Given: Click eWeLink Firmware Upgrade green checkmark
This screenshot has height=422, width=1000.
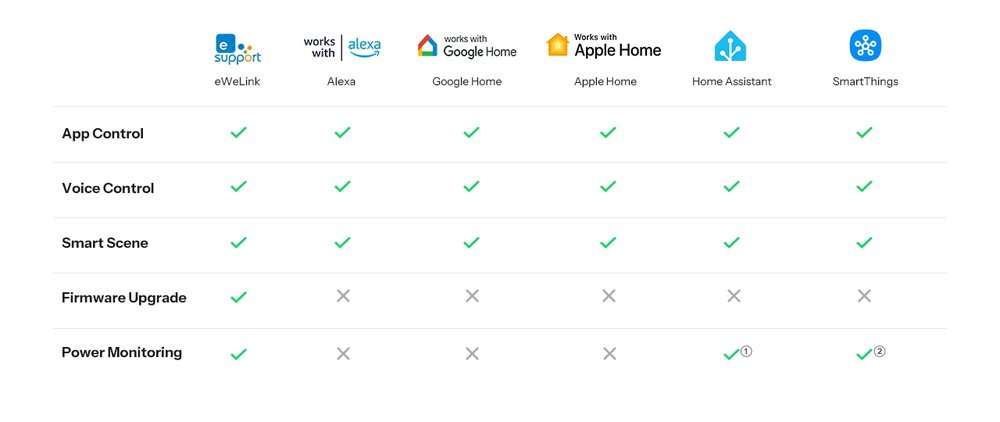Looking at the screenshot, I should [x=239, y=297].
